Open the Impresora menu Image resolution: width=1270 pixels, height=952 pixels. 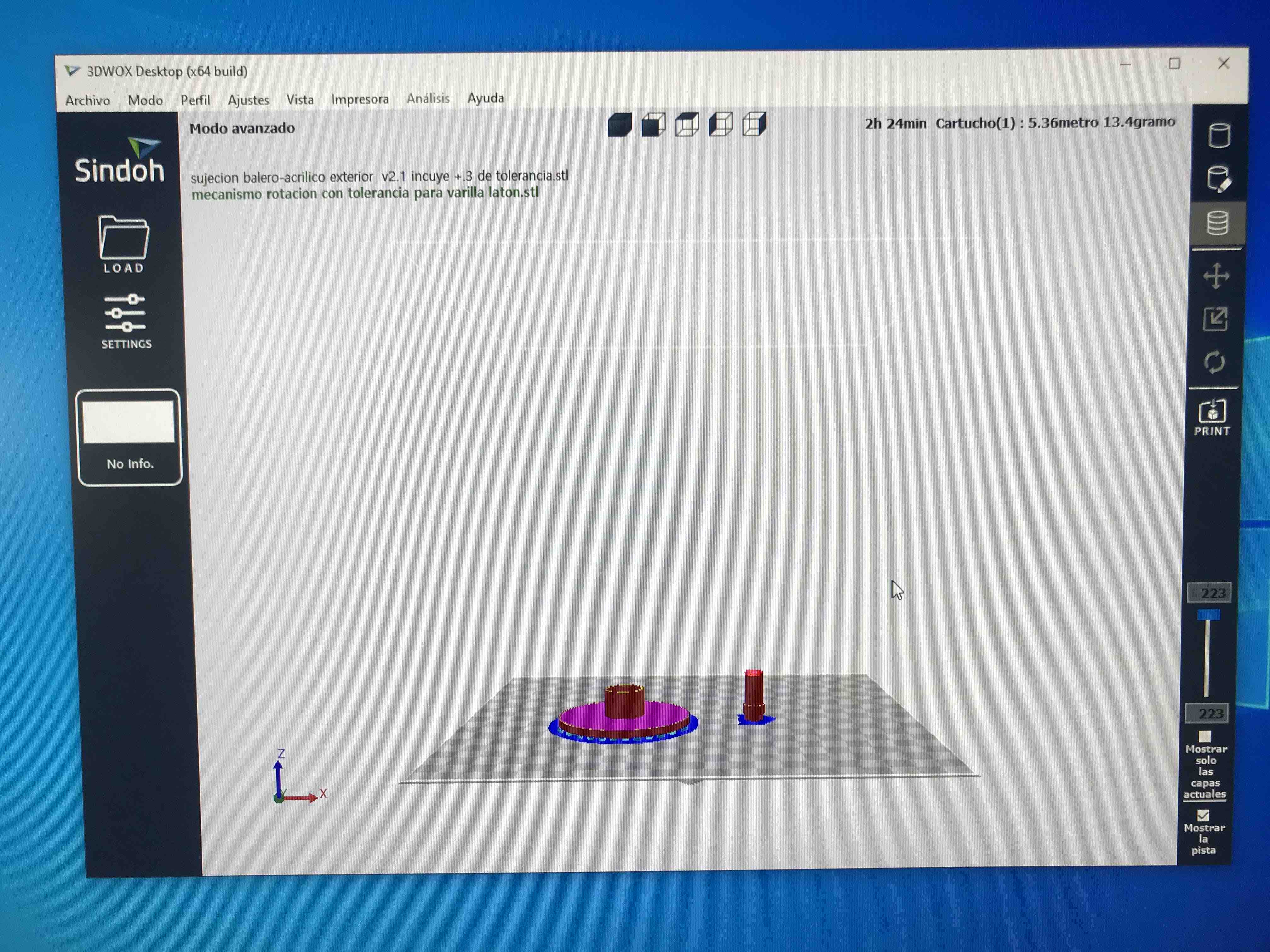click(x=359, y=99)
